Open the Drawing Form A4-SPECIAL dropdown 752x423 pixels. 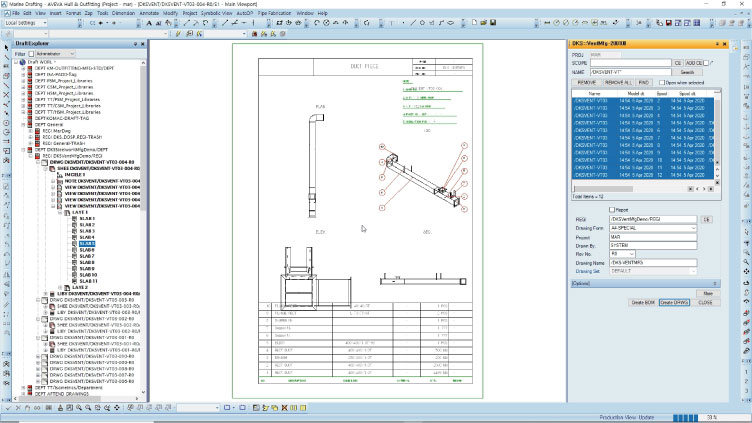pos(693,228)
